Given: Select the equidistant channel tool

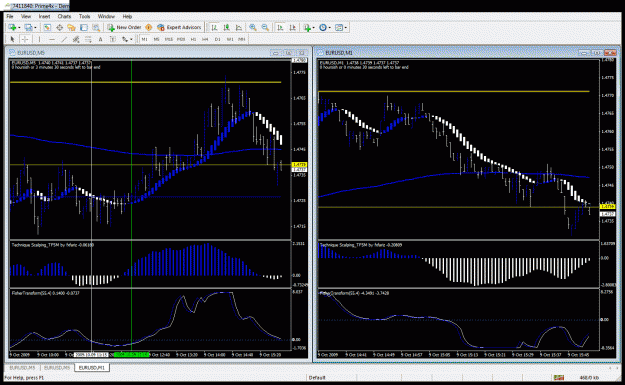Looking at the screenshot, I should [x=76, y=39].
